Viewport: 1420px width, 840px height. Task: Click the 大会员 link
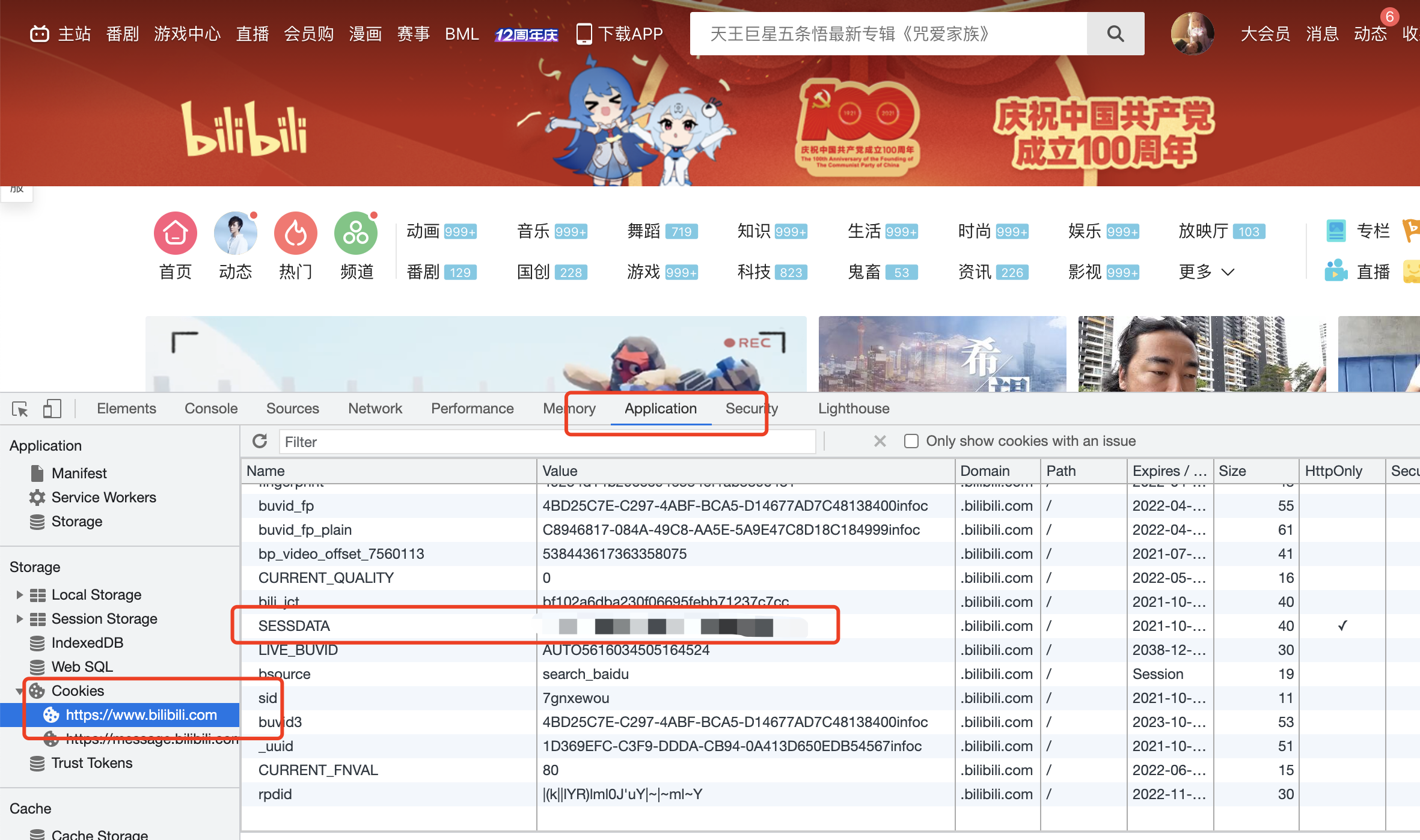[x=1265, y=33]
